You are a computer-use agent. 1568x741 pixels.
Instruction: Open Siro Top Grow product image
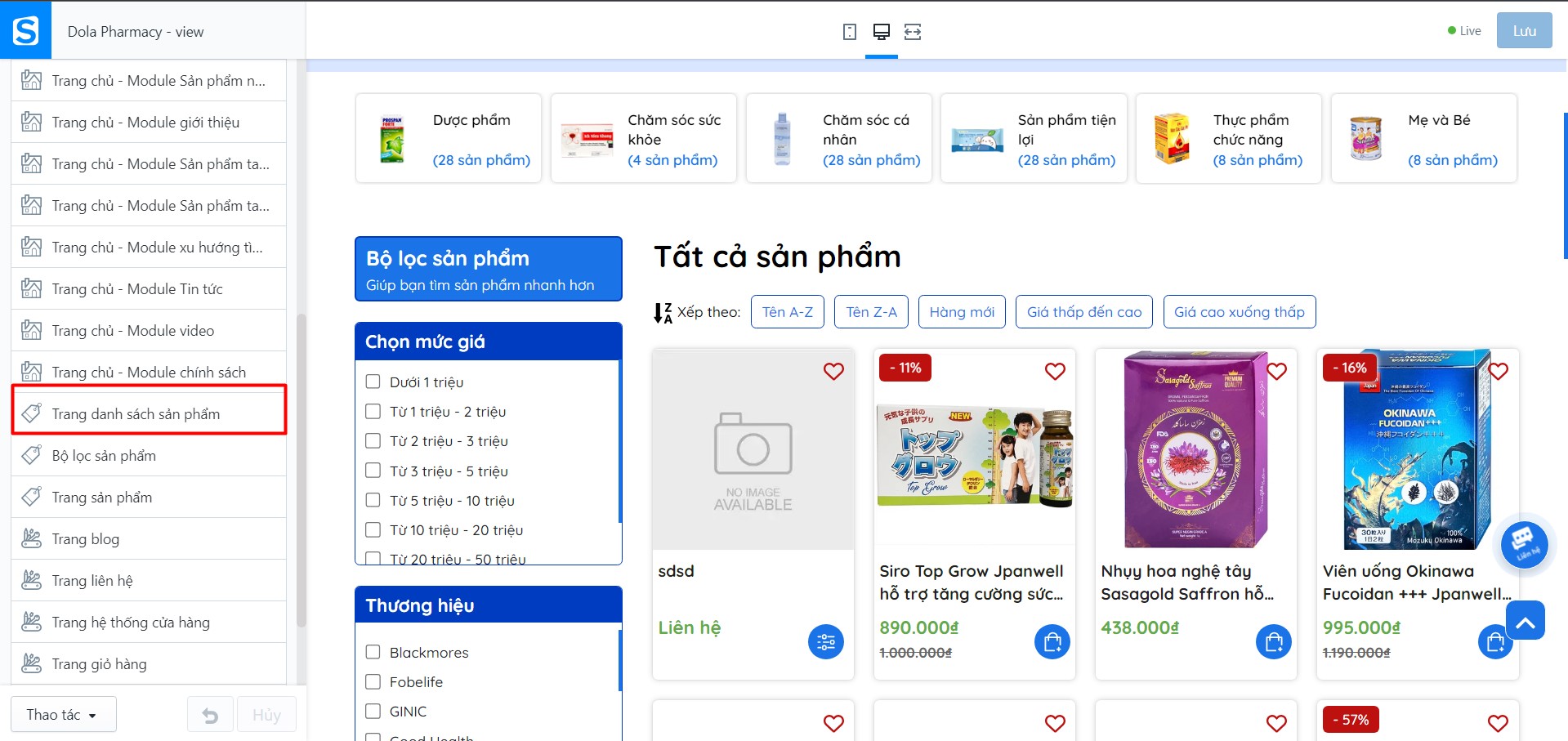click(x=975, y=449)
